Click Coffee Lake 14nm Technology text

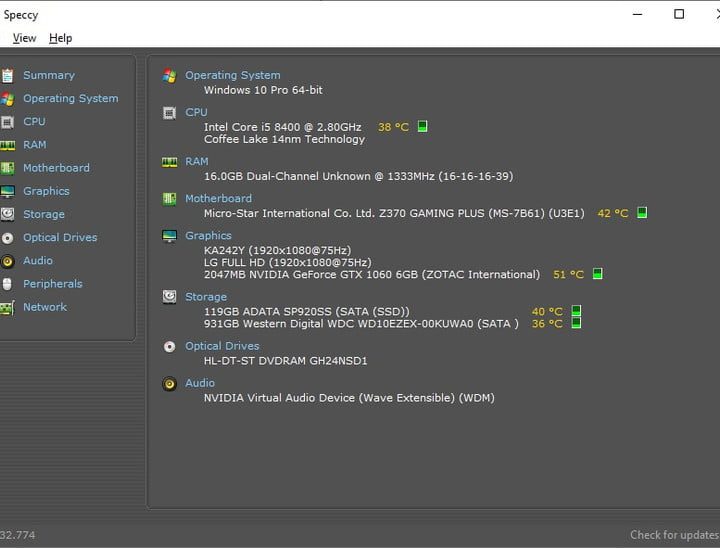tap(284, 139)
